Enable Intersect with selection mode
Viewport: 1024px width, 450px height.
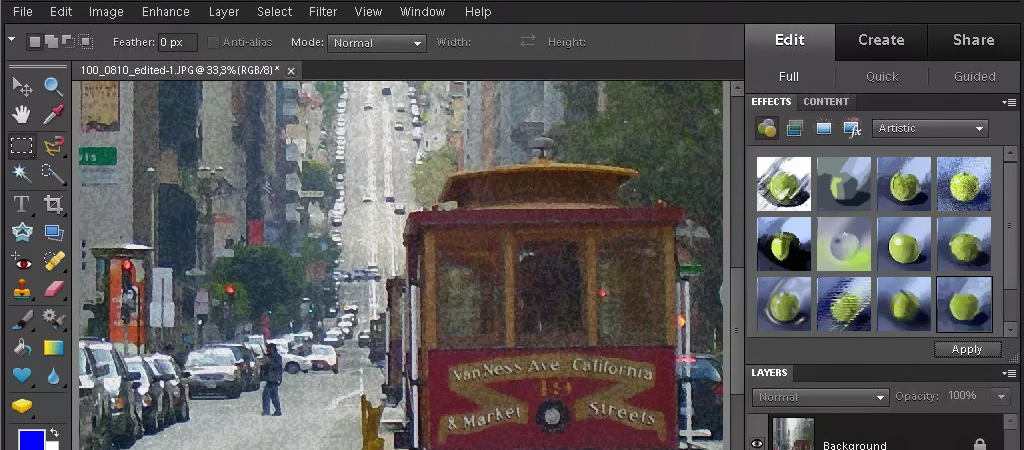86,42
